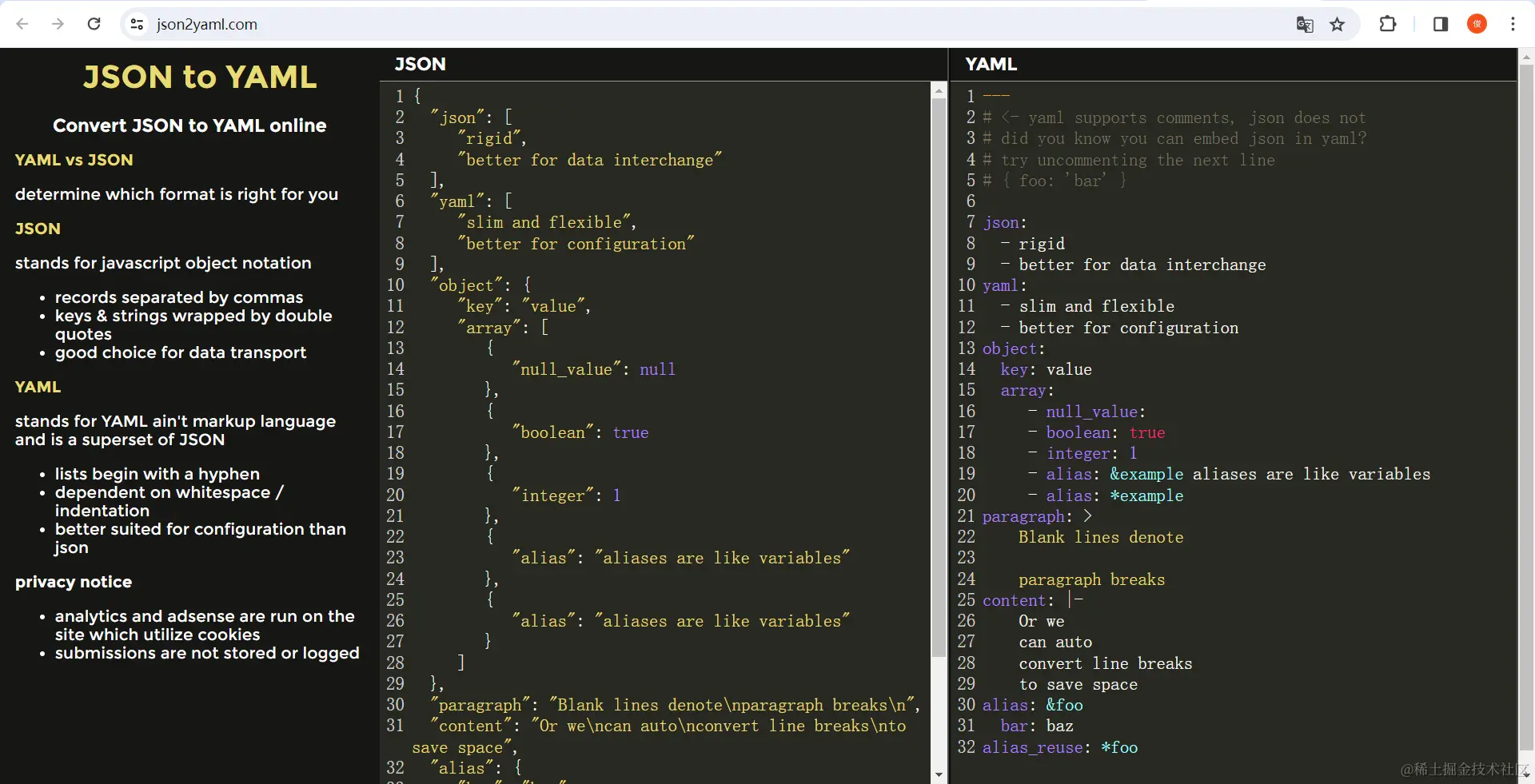1535x784 pixels.
Task: Click "Convert JSON to YAML online" subtitle
Action: 189,125
